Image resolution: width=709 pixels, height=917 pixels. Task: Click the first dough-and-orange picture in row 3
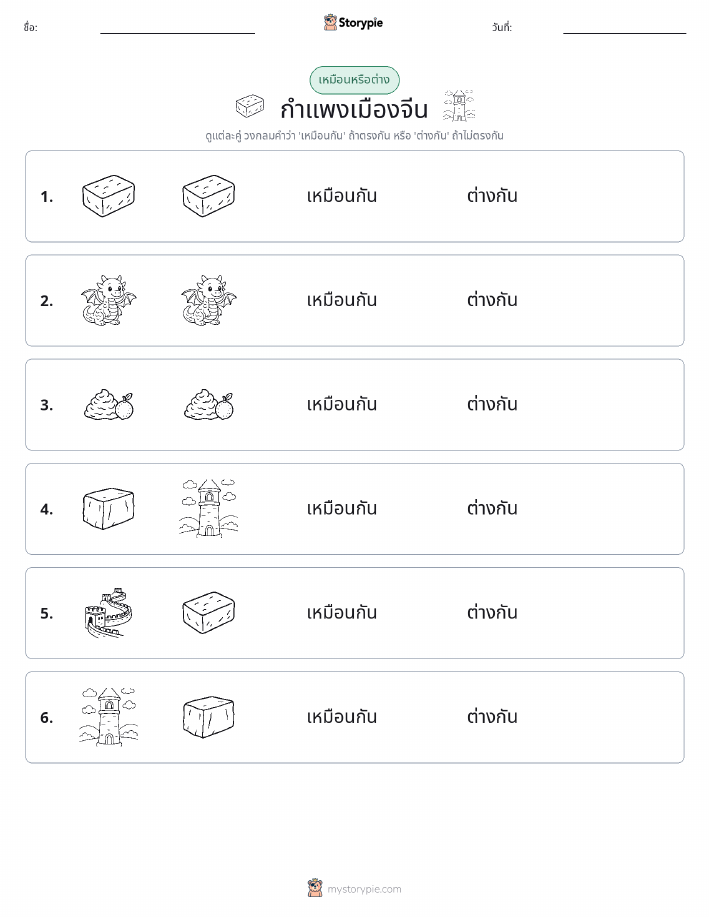click(x=109, y=404)
